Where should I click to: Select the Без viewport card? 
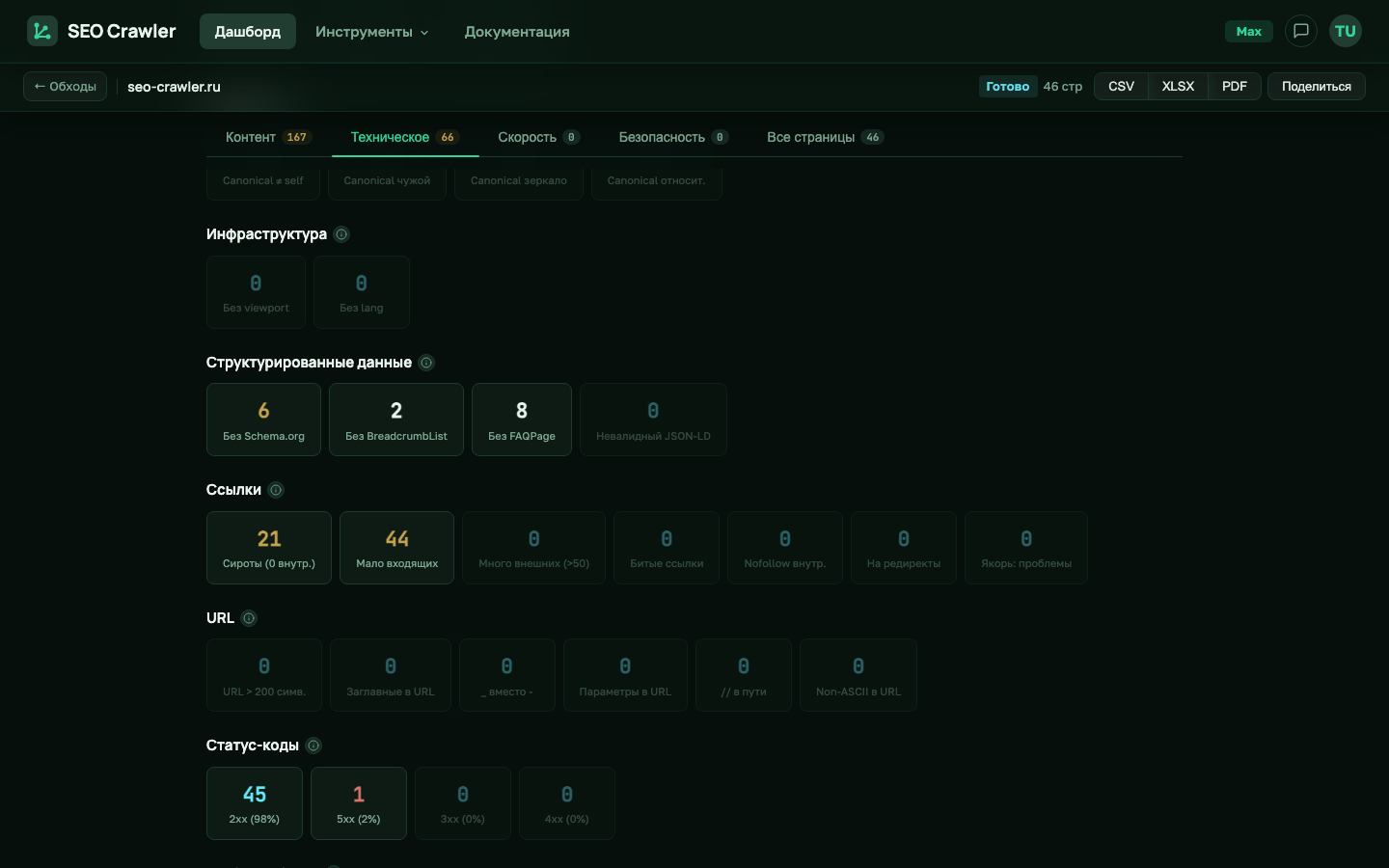point(256,292)
